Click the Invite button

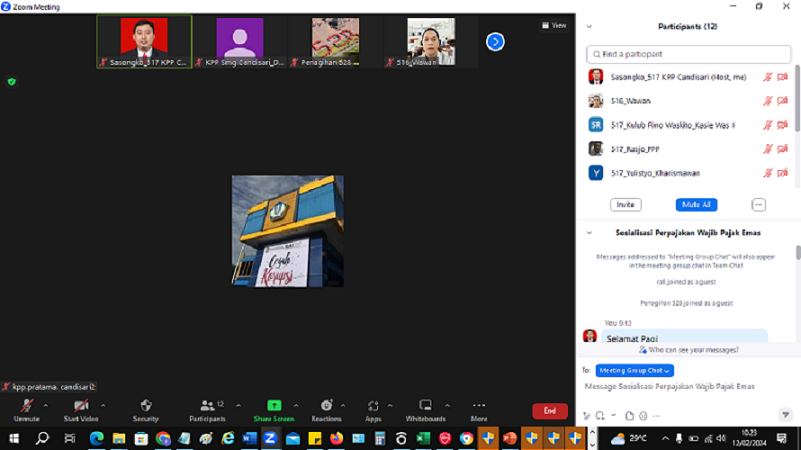tap(625, 204)
